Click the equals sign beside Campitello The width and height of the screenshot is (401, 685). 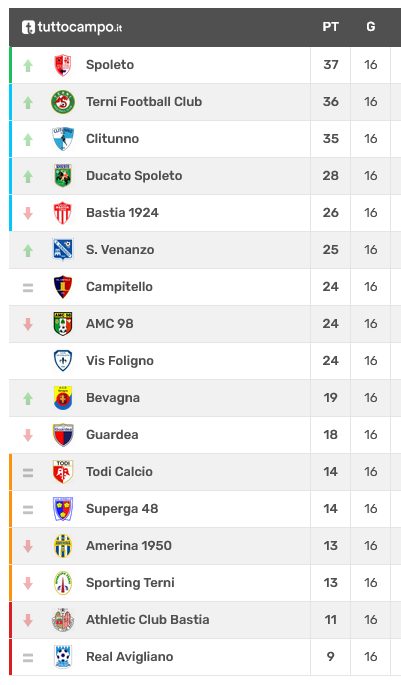(x=28, y=287)
